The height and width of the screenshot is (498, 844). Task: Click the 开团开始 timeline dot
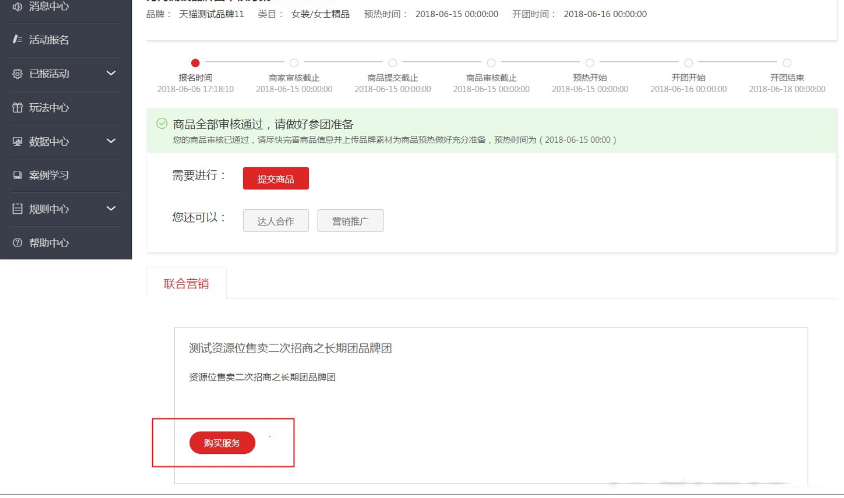pyautogui.click(x=688, y=63)
